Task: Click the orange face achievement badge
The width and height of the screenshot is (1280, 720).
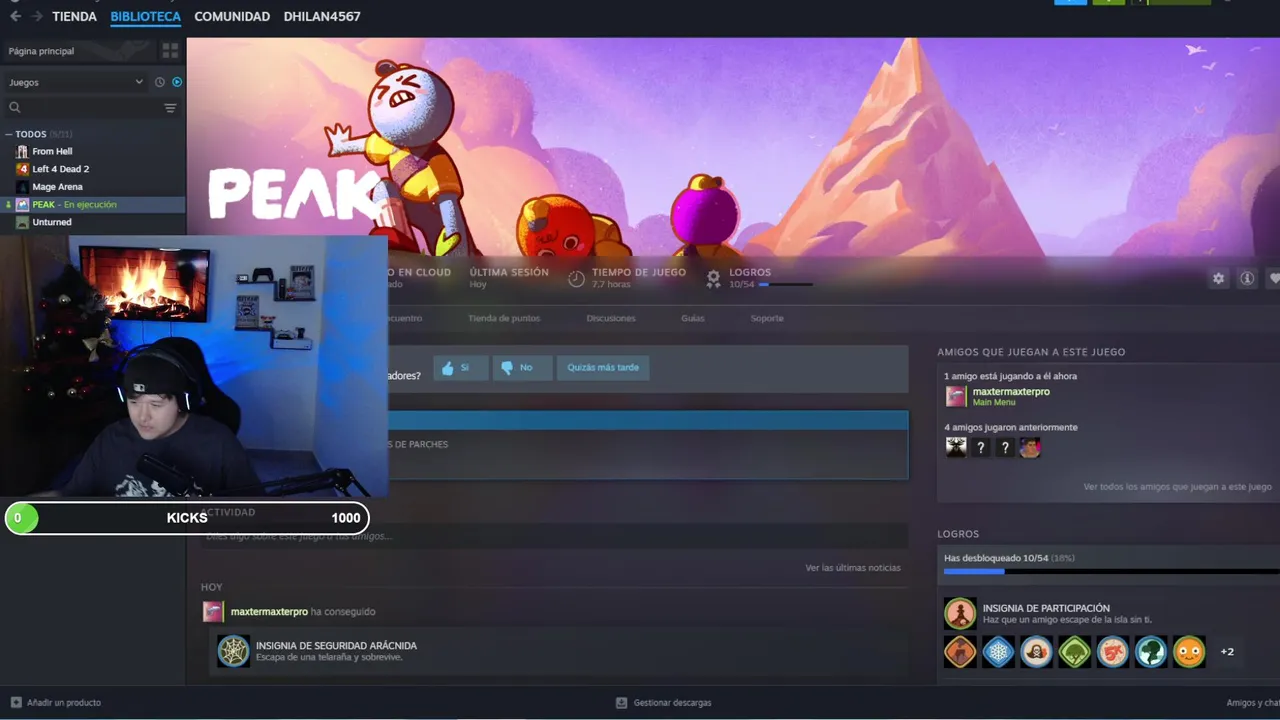Action: [x=1188, y=652]
